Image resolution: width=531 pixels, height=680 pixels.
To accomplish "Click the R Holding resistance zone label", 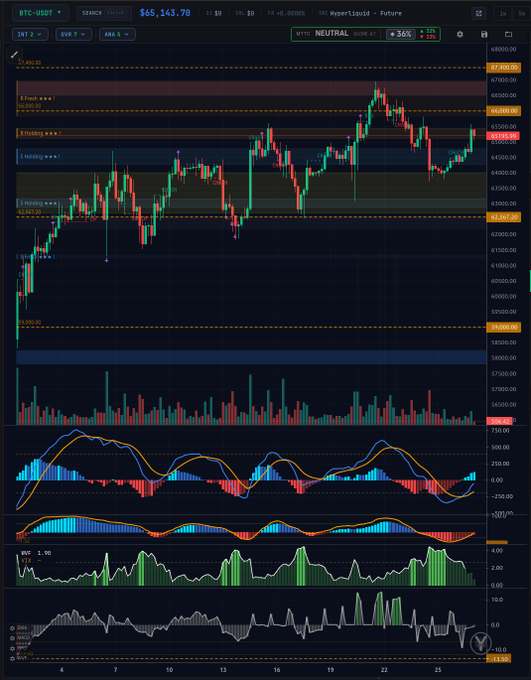I will 40,133.
